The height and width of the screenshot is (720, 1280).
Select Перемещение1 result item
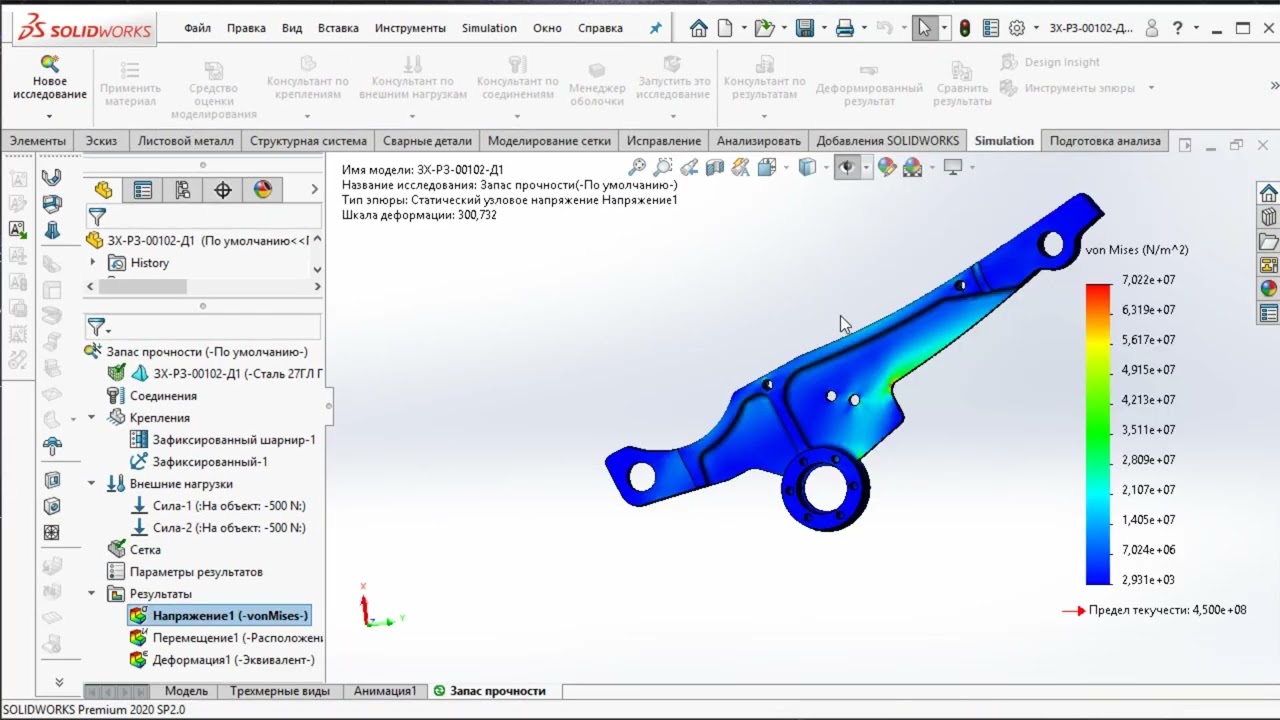tap(226, 638)
